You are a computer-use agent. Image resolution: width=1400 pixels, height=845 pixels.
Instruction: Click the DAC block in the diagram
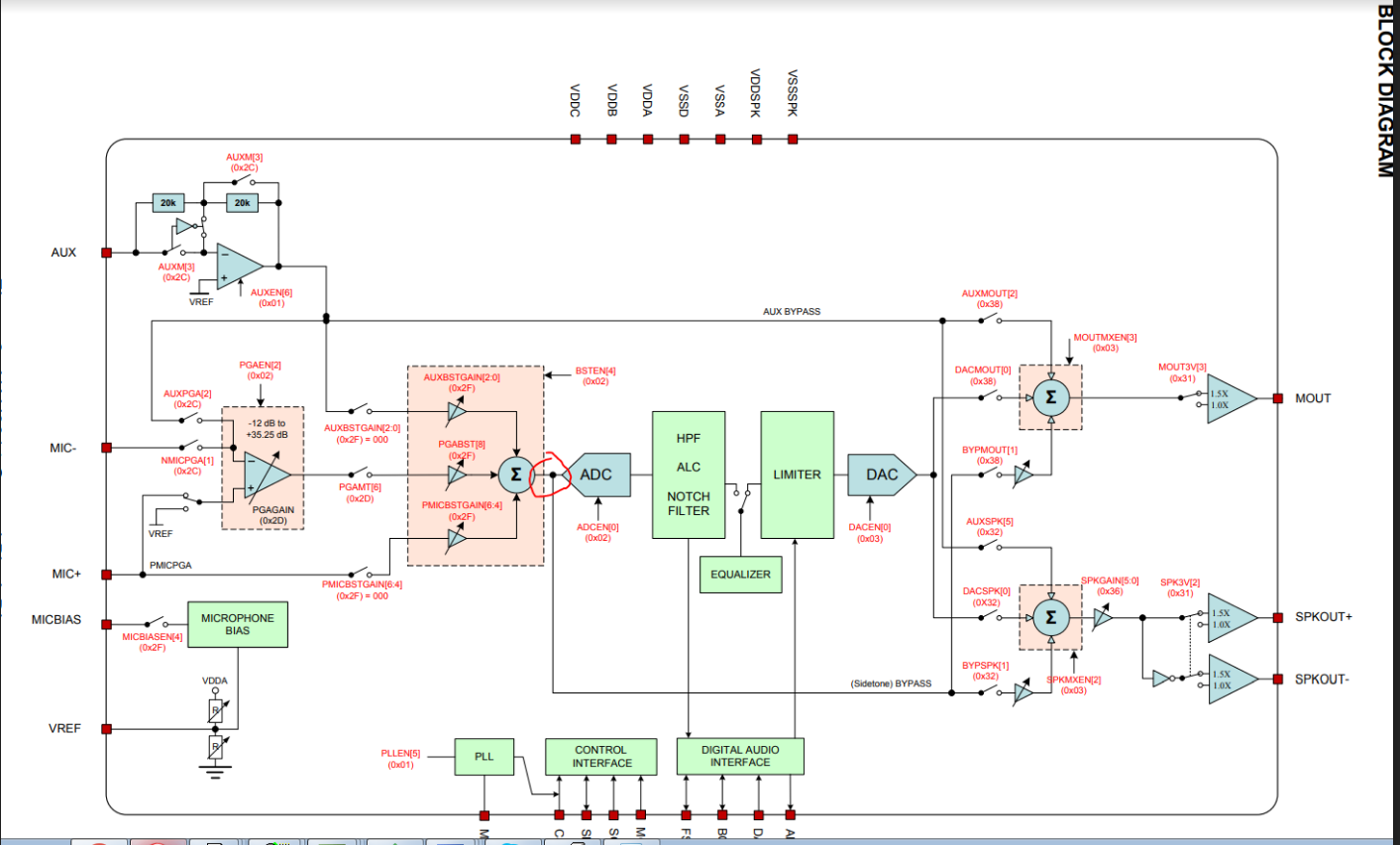882,475
